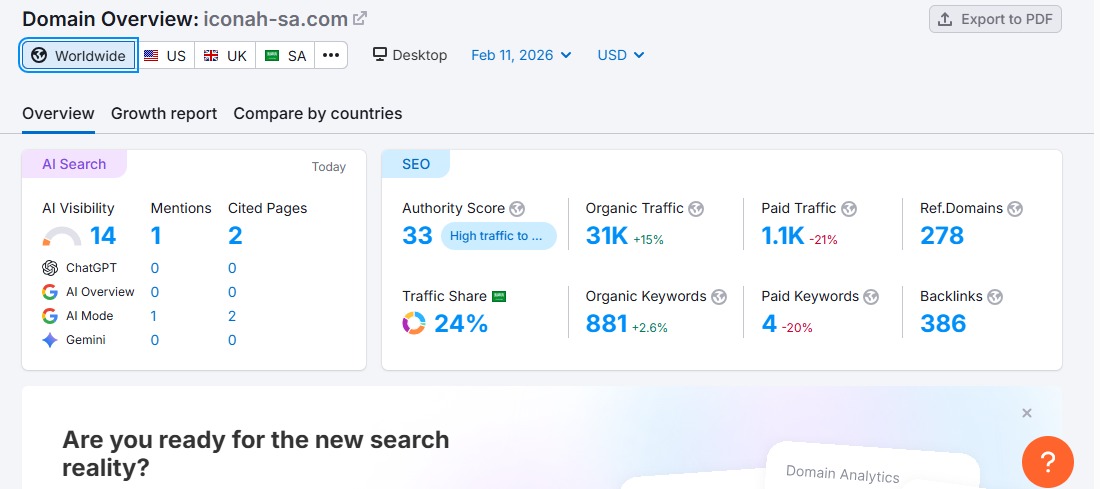Click globe icon beside Paid Traffic

coord(849,208)
